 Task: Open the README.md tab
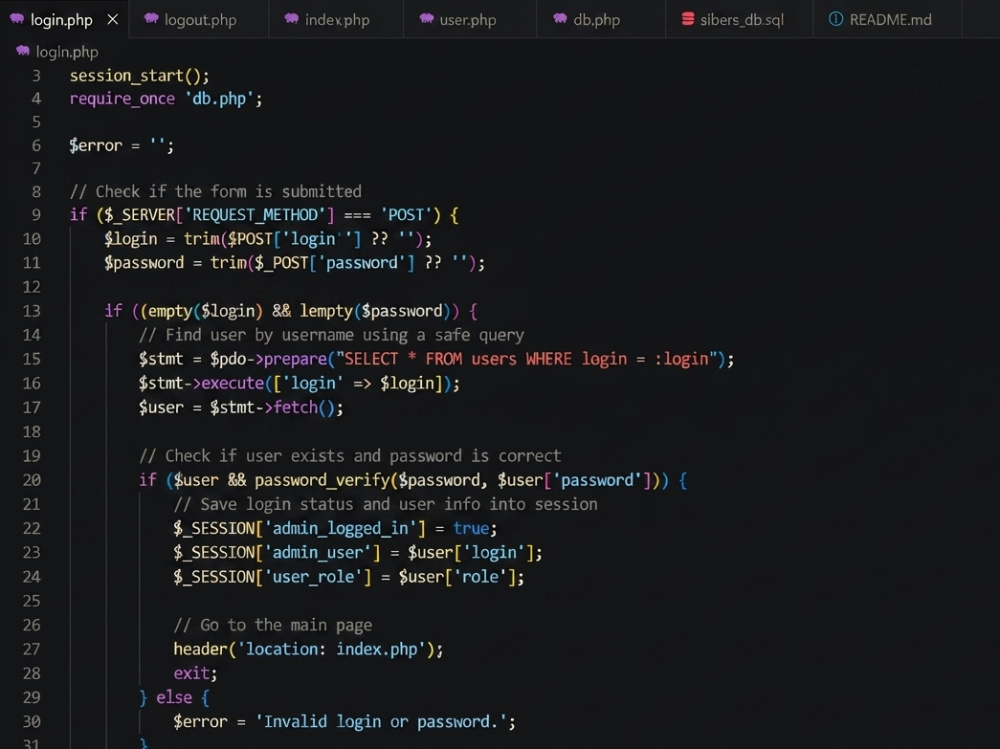coord(890,19)
